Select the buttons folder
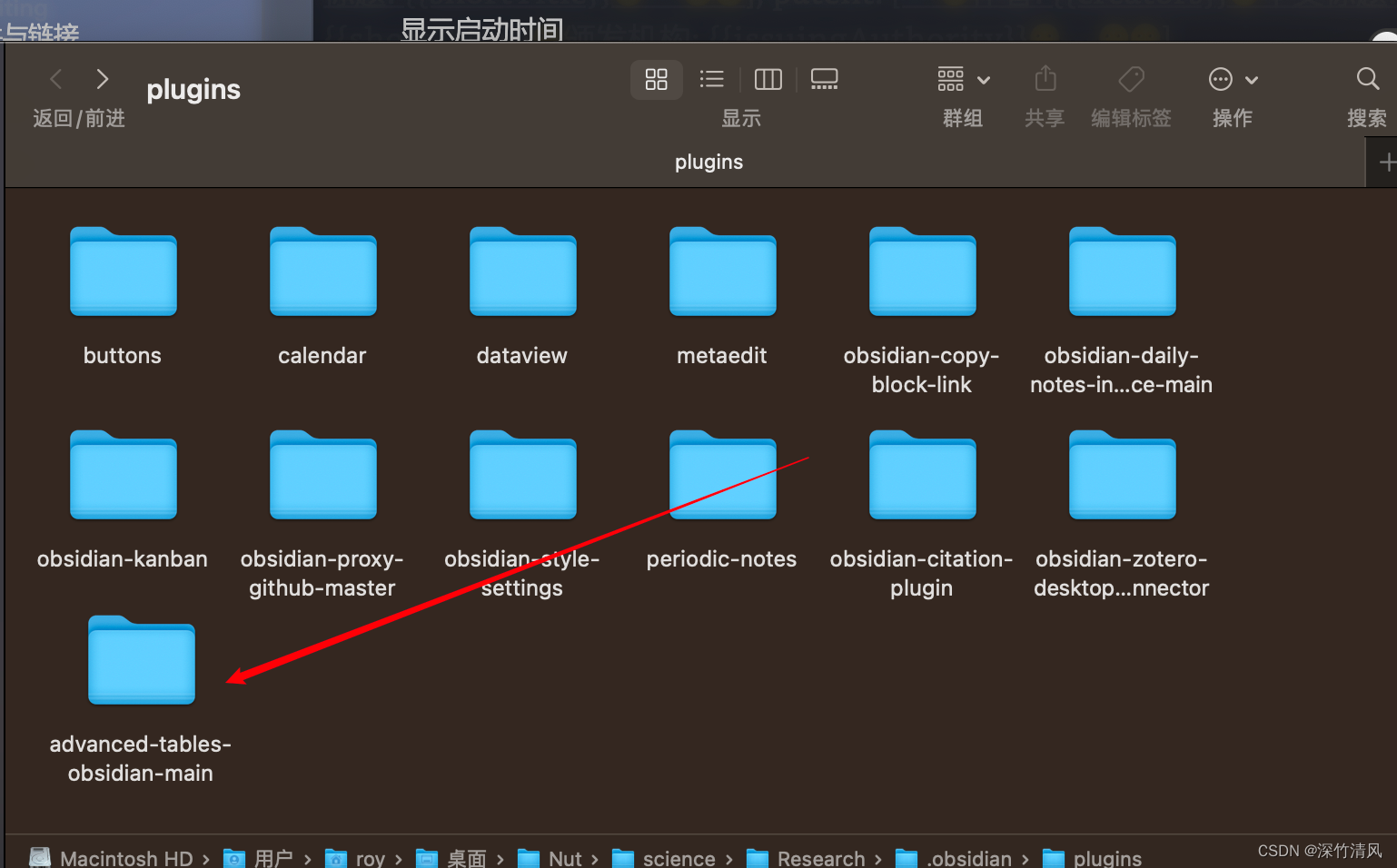Viewport: 1397px width, 868px height. point(124,271)
